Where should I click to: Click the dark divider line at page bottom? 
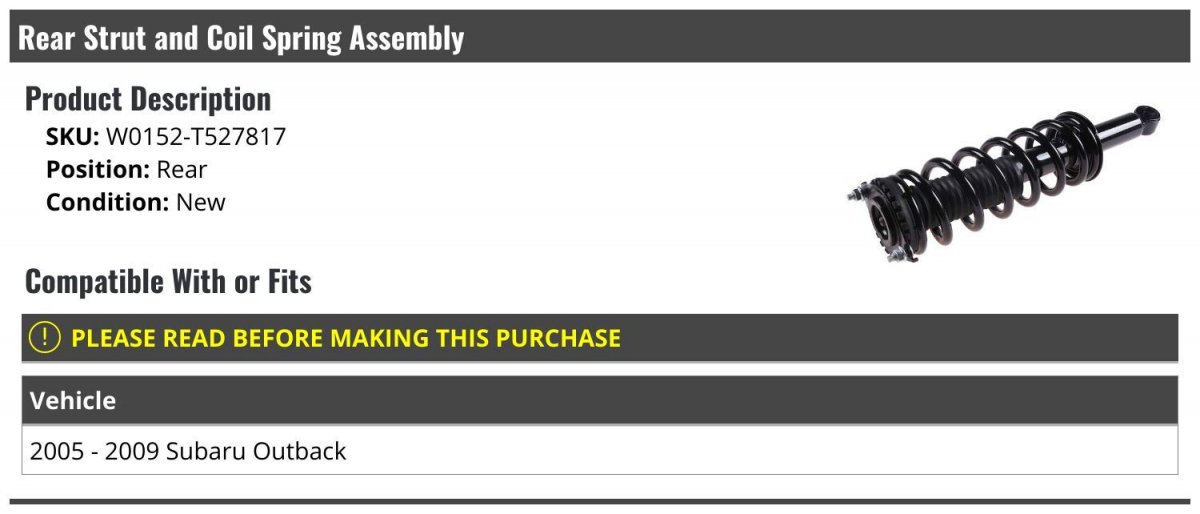pos(600,502)
